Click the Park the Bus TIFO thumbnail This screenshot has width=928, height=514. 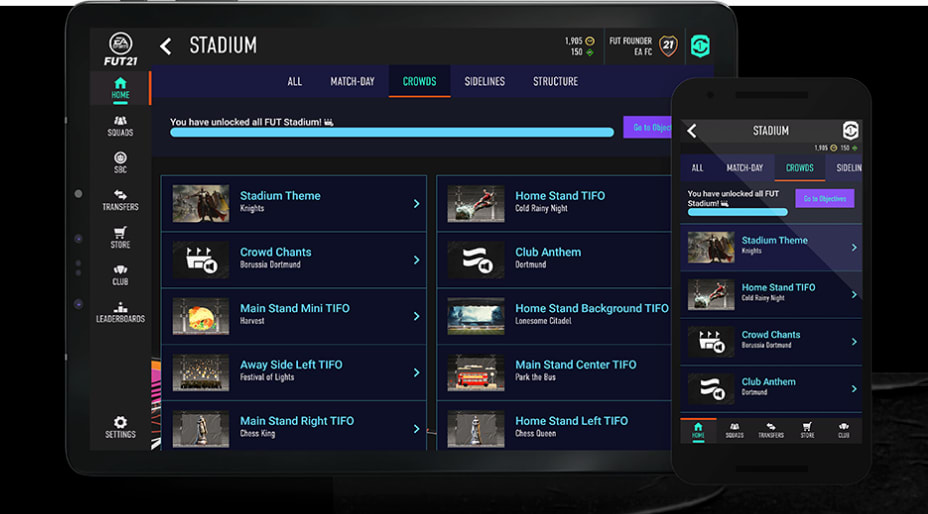pyautogui.click(x=476, y=371)
